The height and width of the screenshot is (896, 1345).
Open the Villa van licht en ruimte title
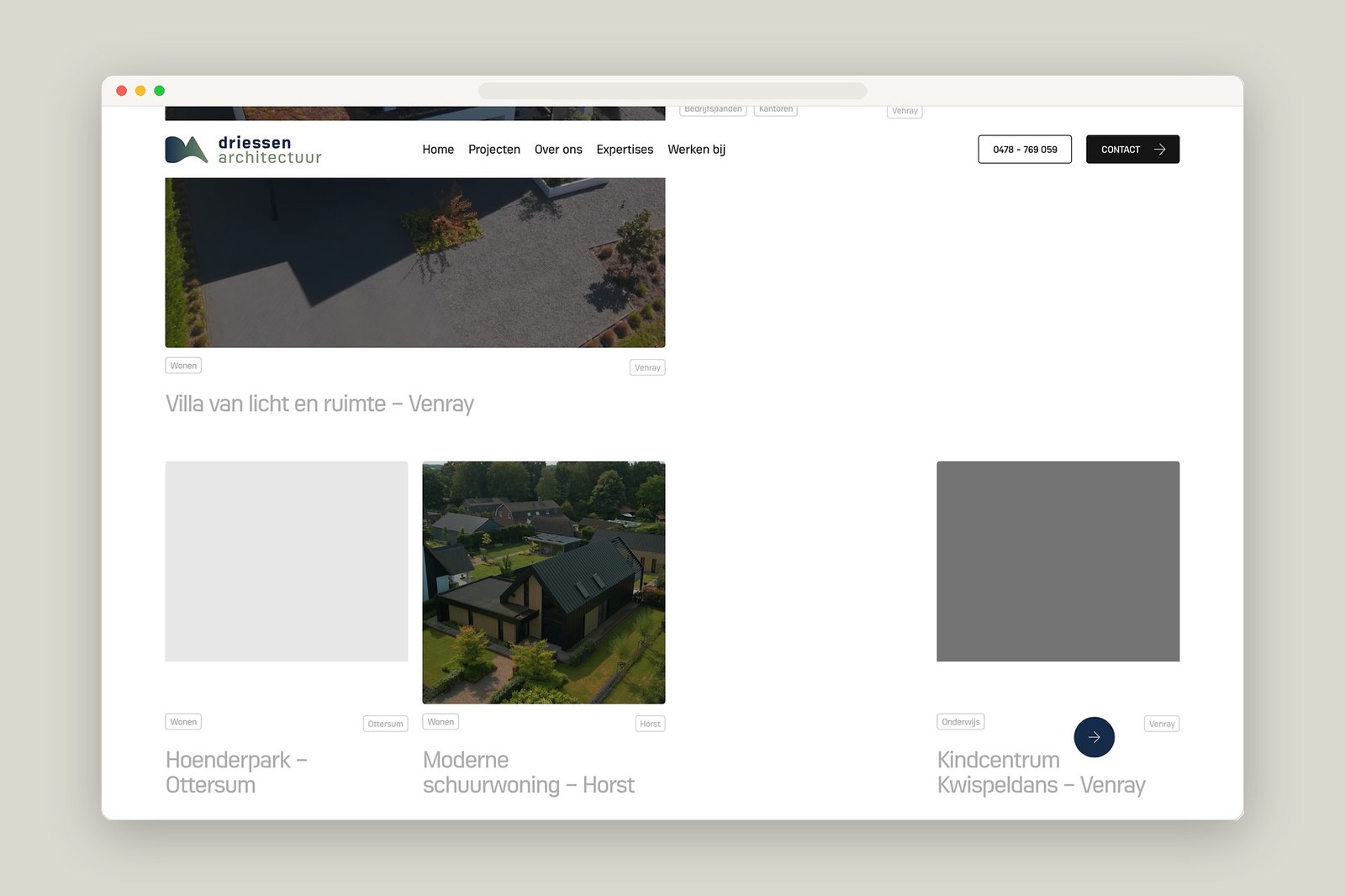coord(319,404)
